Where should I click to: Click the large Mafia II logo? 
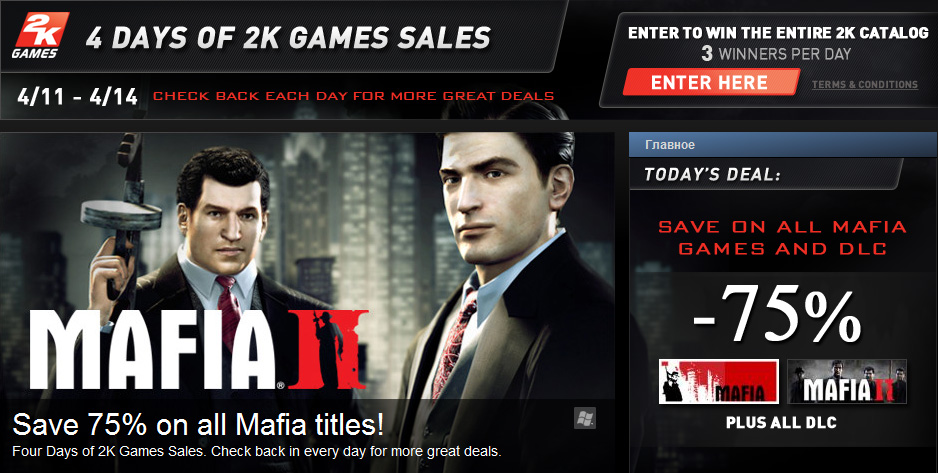(x=199, y=350)
